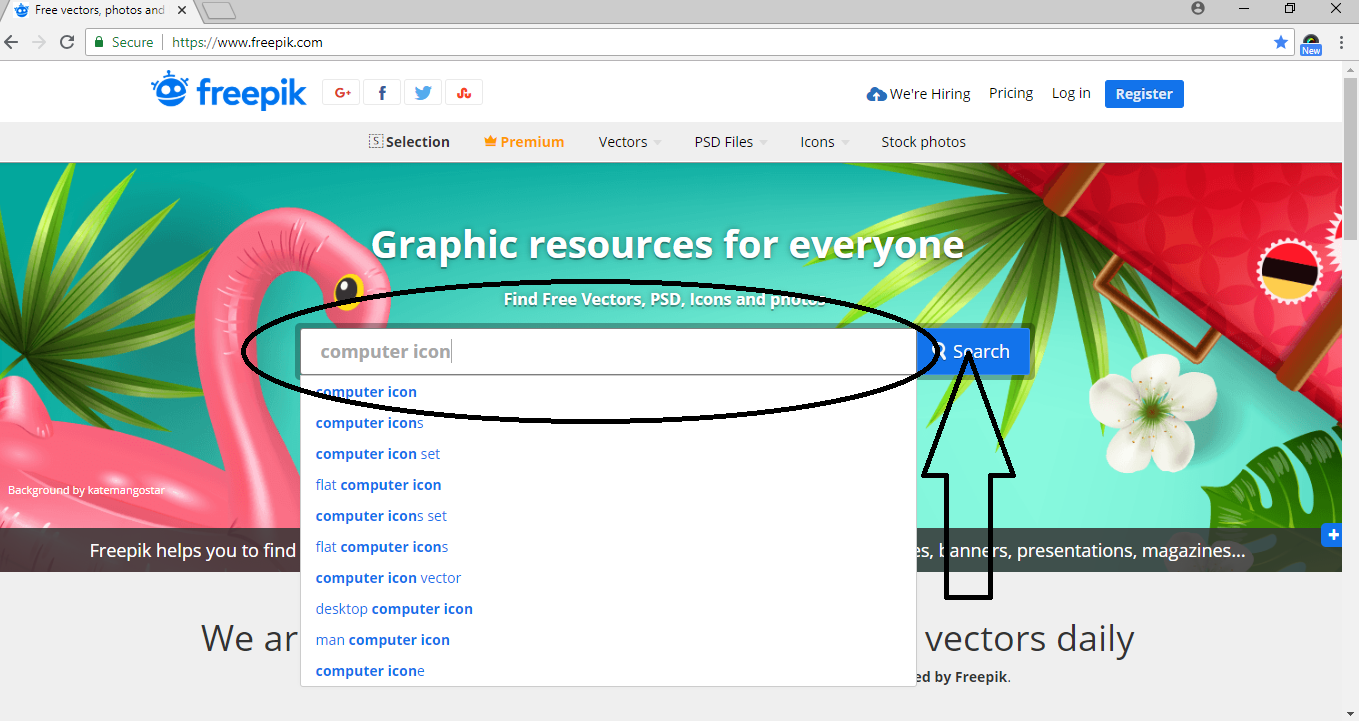This screenshot has width=1359, height=721.
Task: Expand the Vectors dropdown menu
Action: pyautogui.click(x=630, y=142)
